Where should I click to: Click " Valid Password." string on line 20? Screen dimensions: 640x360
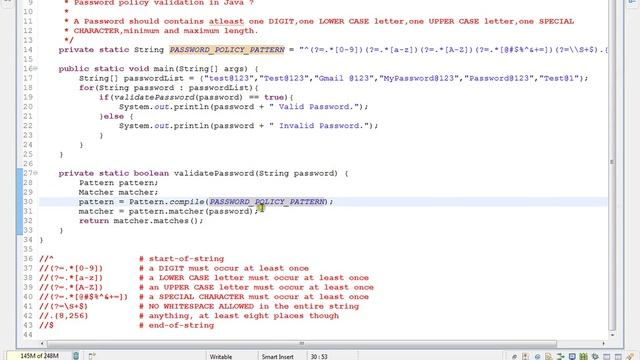[x=313, y=107]
